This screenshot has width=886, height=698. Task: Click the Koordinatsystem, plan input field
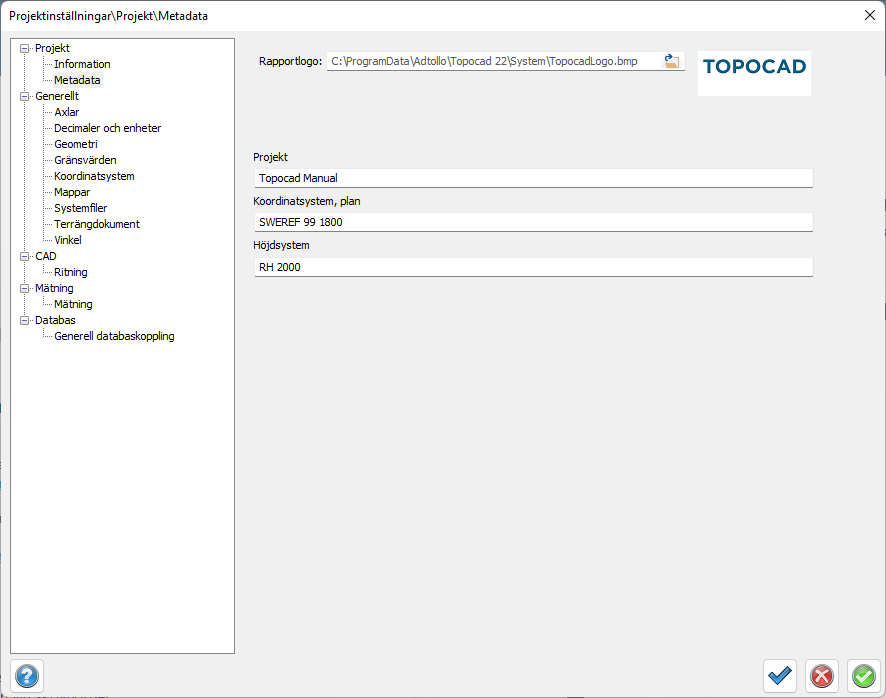(x=533, y=222)
